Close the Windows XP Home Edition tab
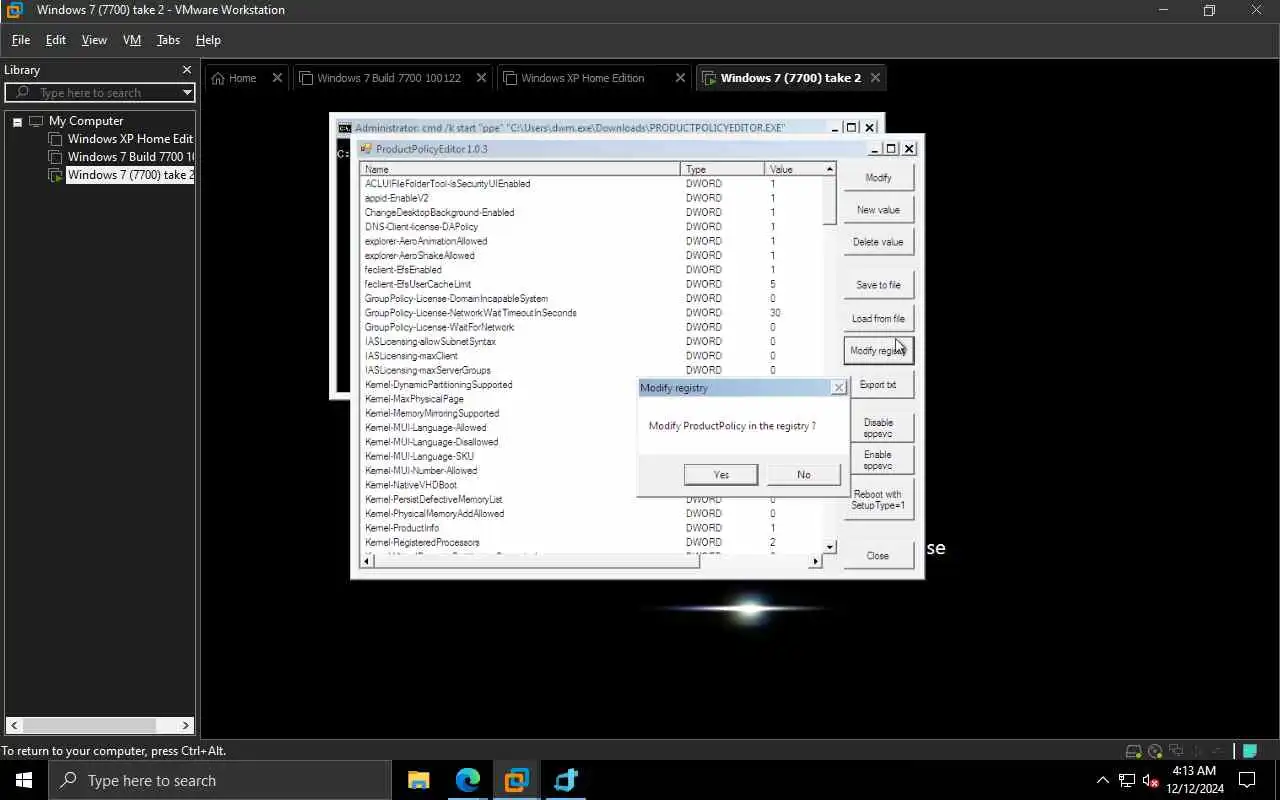The image size is (1280, 800). 680,78
